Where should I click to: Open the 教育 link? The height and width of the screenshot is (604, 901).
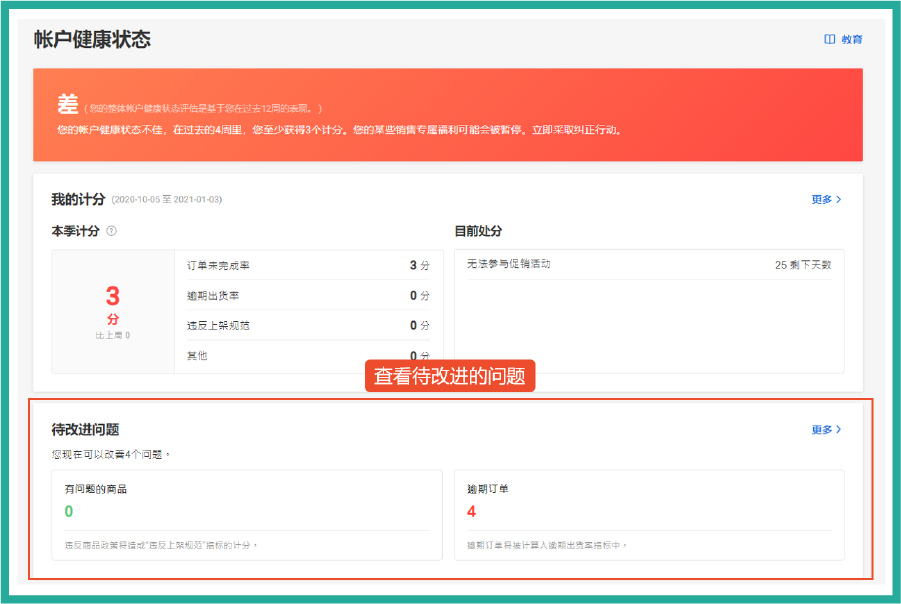pyautogui.click(x=850, y=39)
